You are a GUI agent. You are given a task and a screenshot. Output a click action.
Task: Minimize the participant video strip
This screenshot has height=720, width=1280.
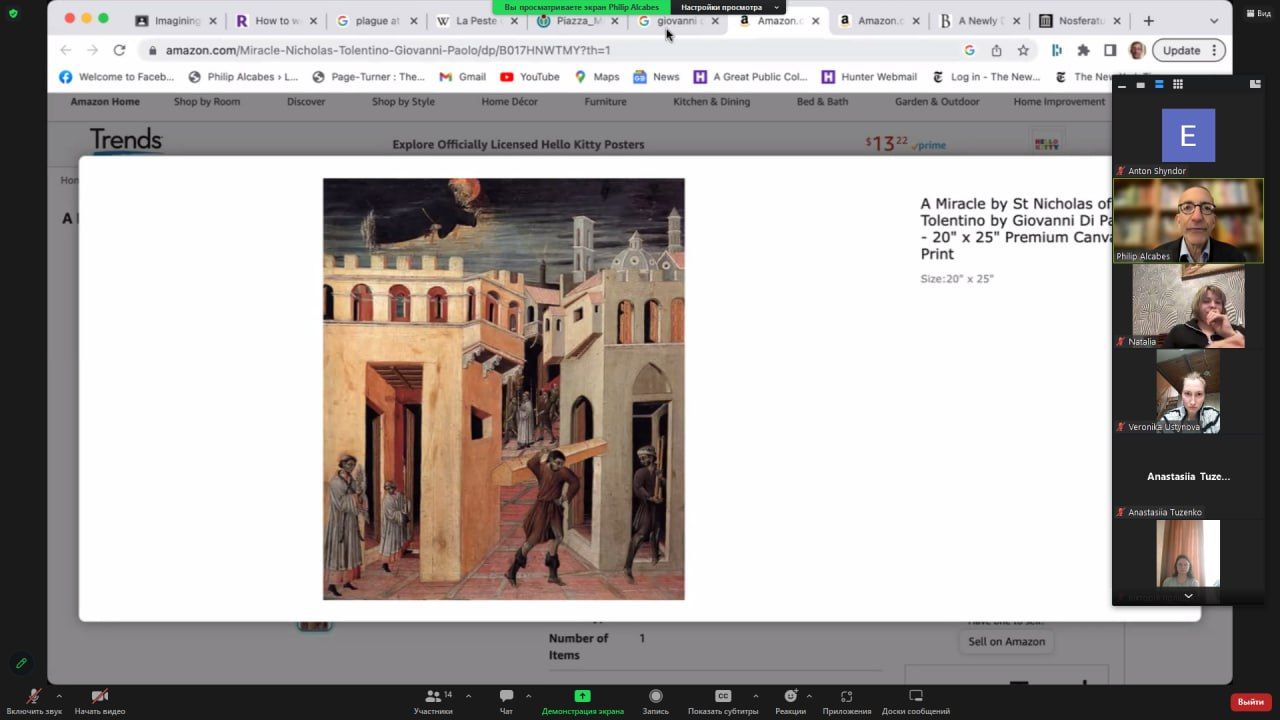[1122, 85]
